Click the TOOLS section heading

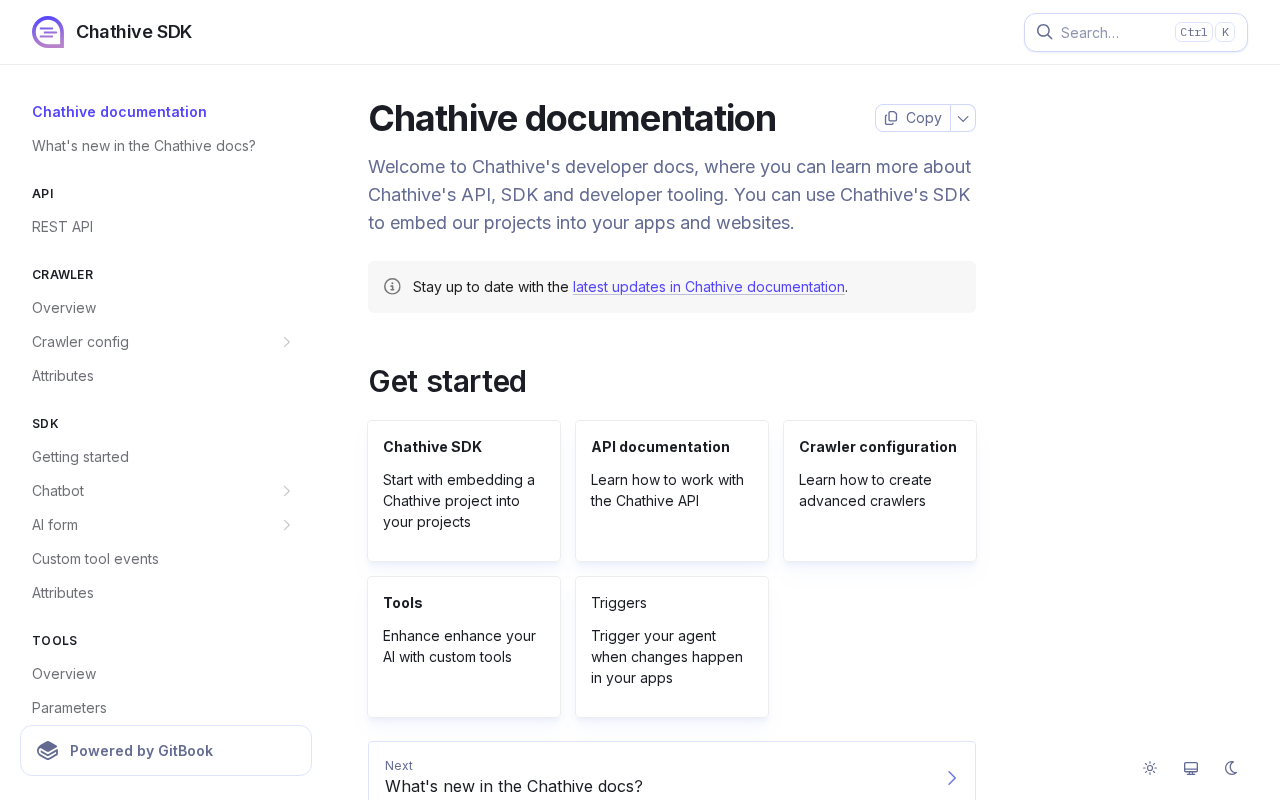(x=55, y=641)
